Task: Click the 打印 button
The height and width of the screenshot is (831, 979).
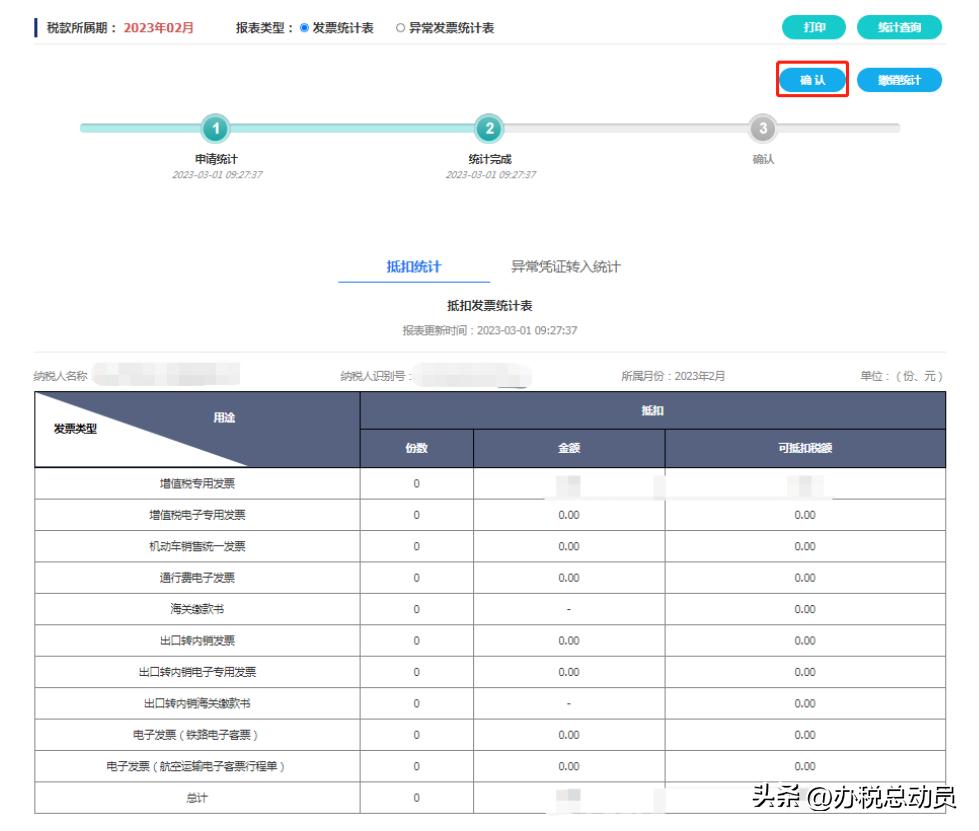Action: [x=813, y=28]
